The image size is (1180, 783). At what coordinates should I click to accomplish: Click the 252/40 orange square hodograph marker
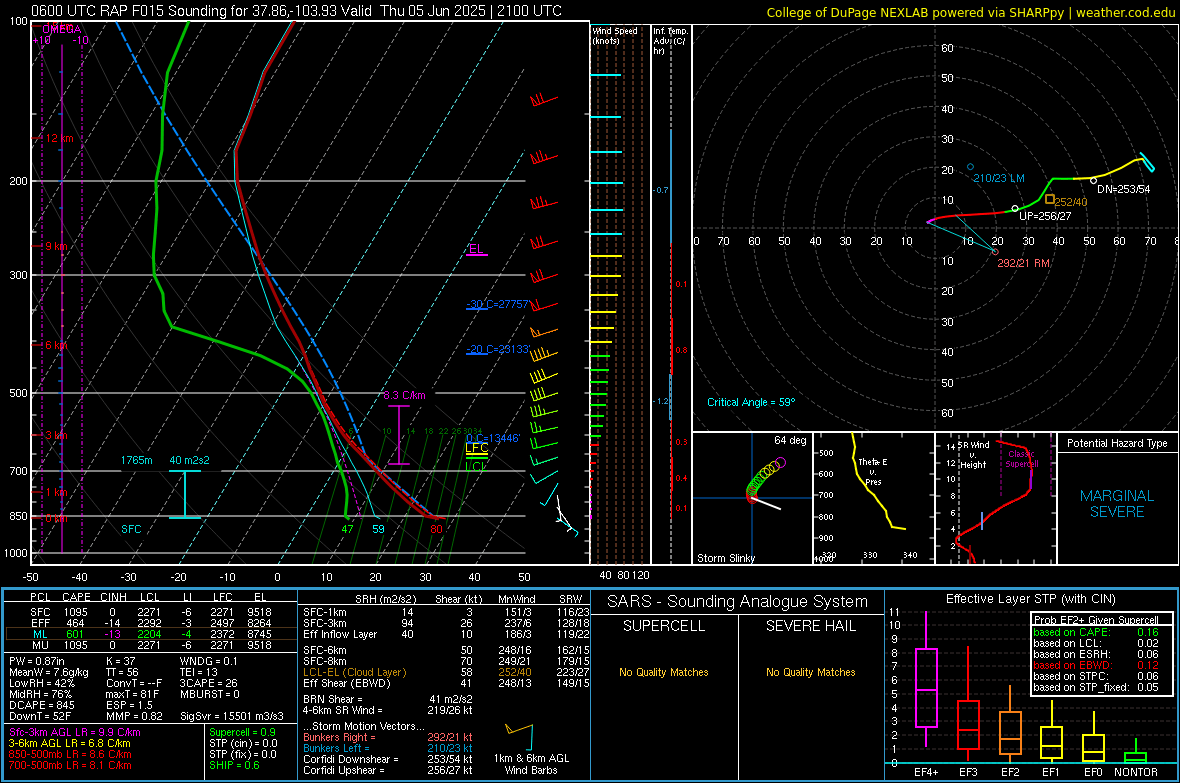coord(1050,200)
